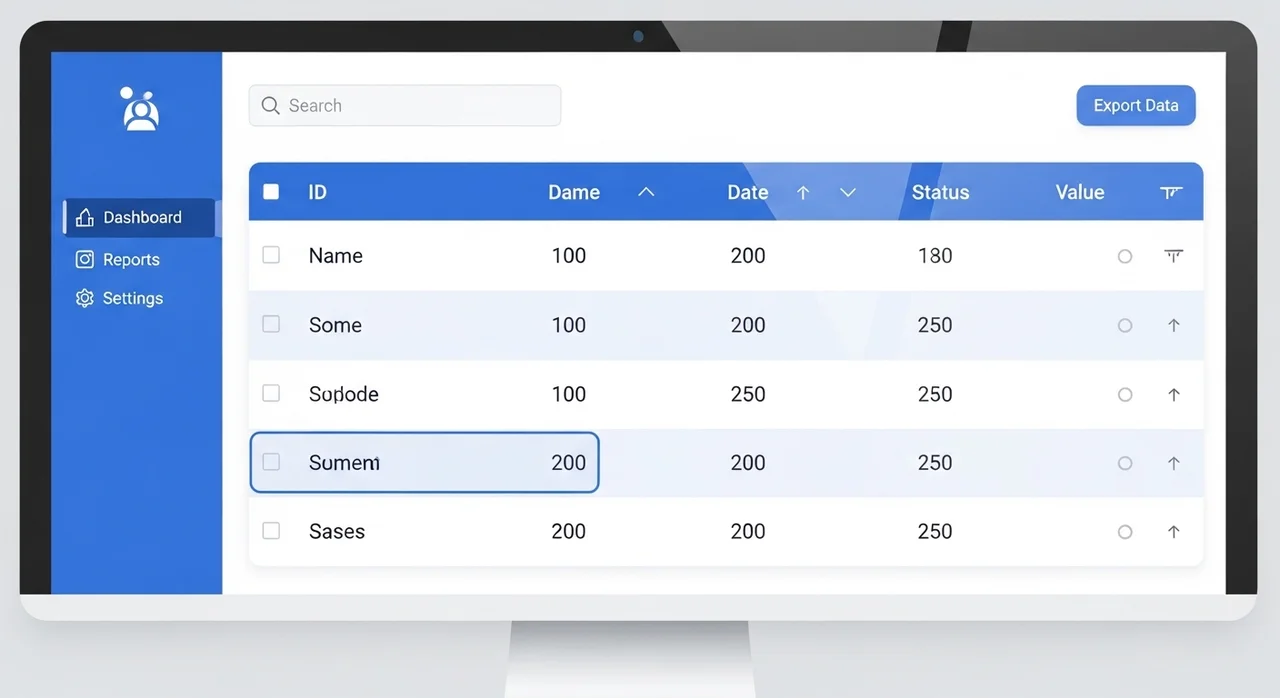The image size is (1280, 698).
Task: Click the Export Data button
Action: (1136, 105)
